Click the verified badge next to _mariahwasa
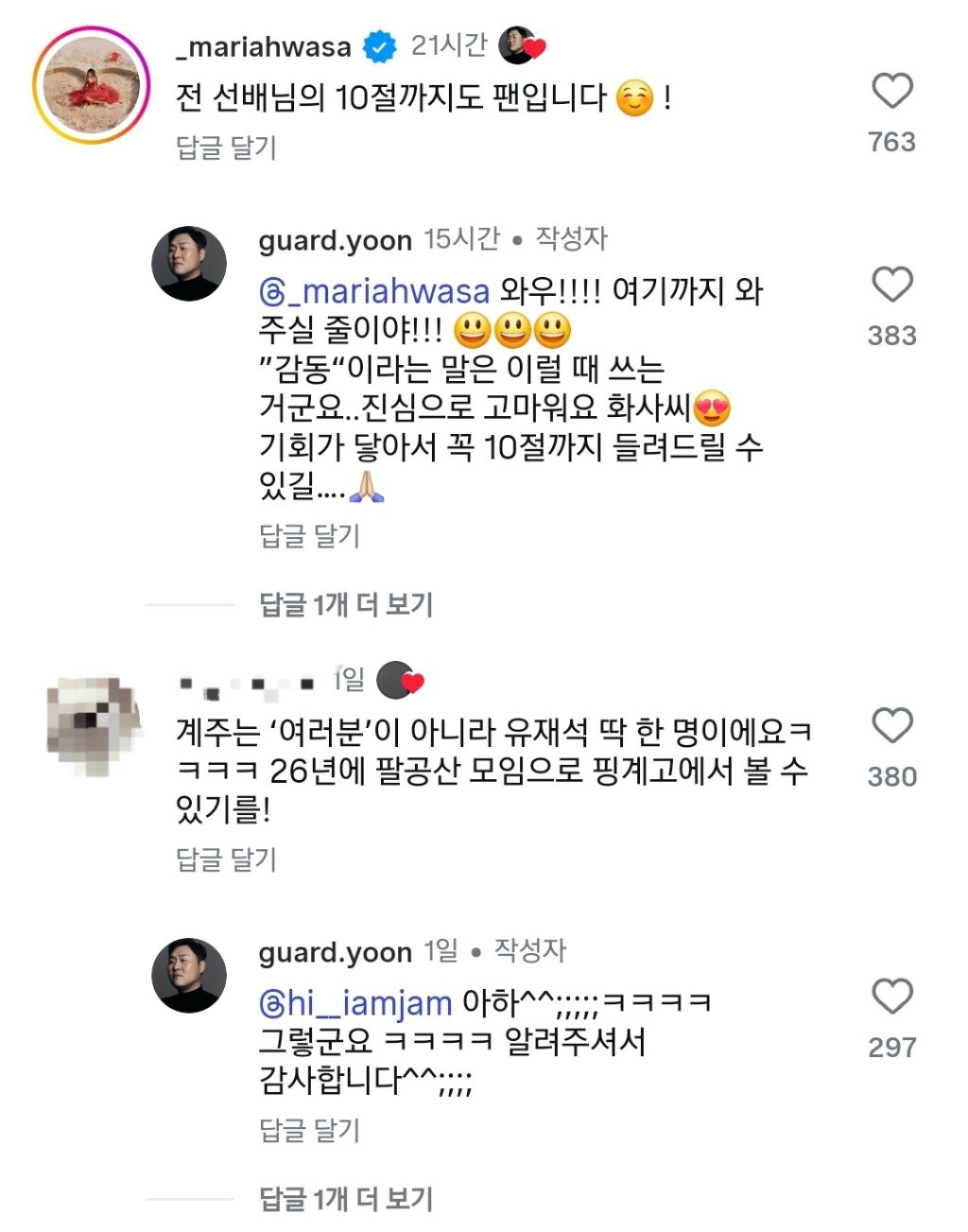 (380, 46)
